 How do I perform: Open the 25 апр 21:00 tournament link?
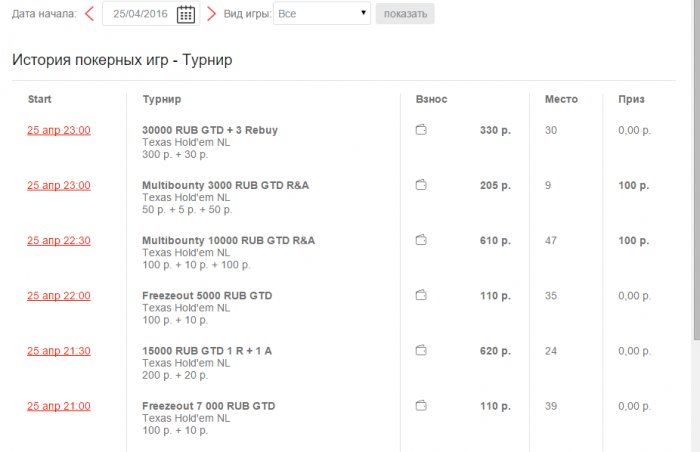coord(58,406)
